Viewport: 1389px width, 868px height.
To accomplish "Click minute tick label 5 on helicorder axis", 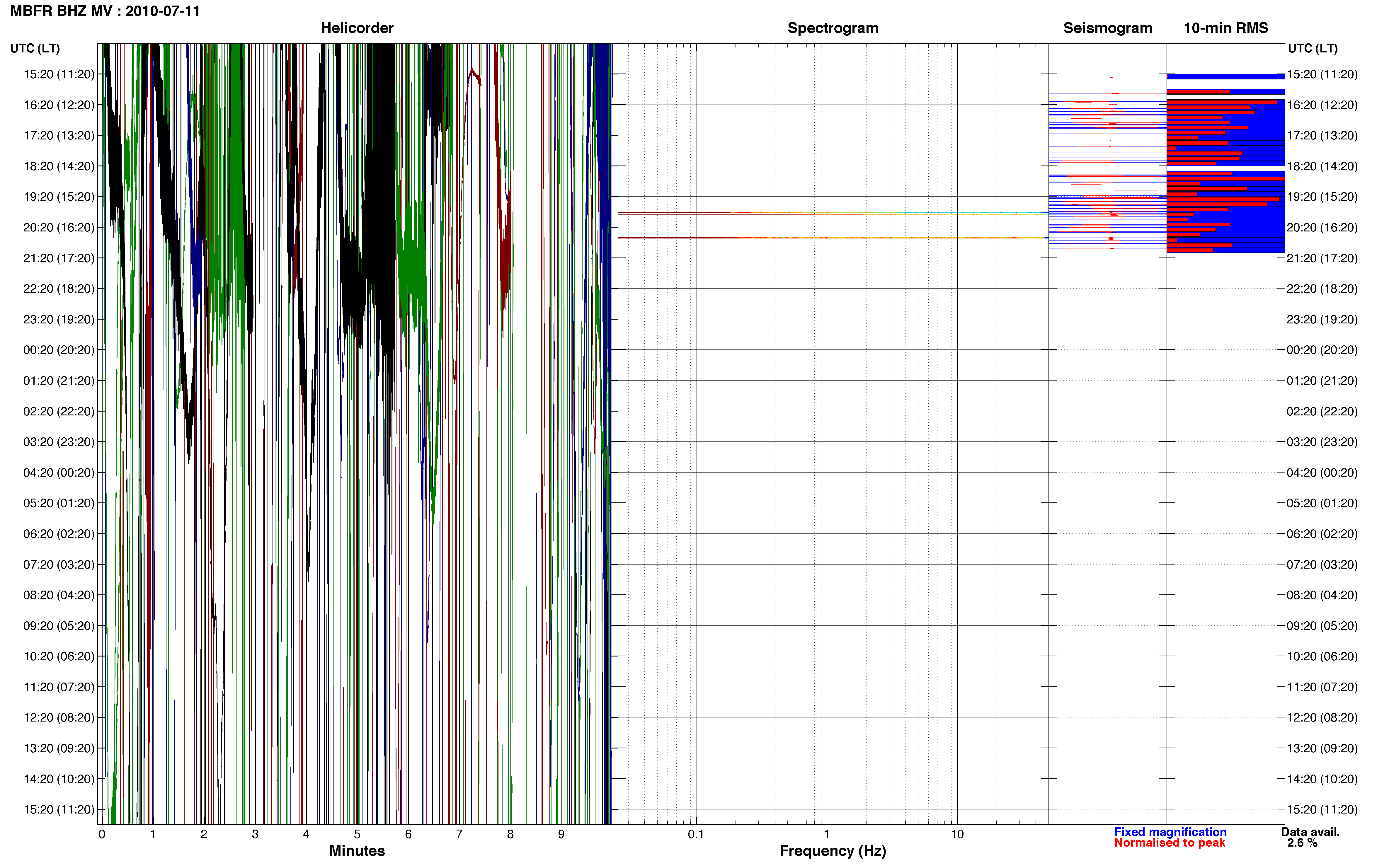I will click(x=357, y=835).
